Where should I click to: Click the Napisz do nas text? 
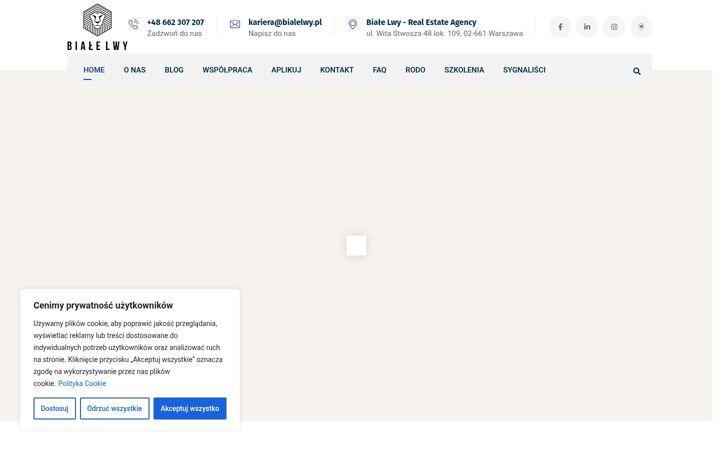(272, 34)
